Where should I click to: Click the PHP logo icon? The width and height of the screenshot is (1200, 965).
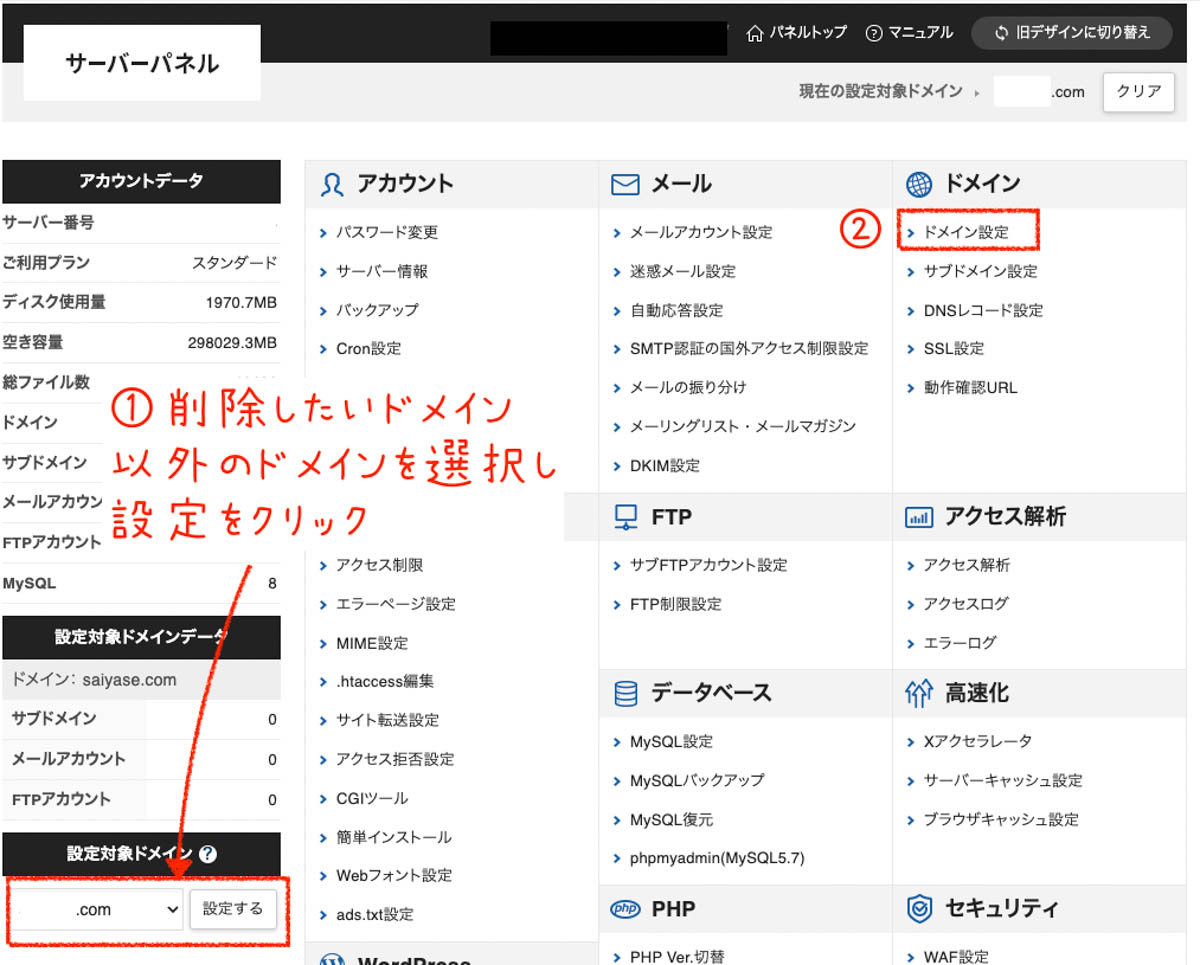coord(625,909)
